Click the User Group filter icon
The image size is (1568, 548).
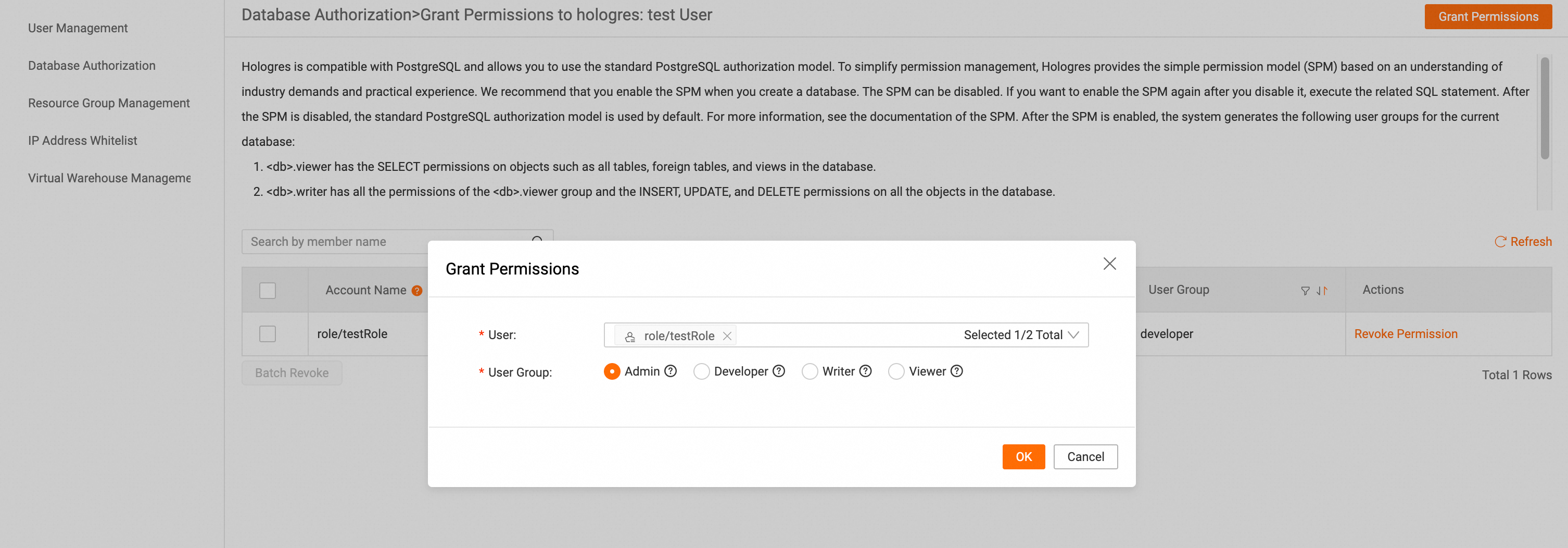pos(1305,291)
